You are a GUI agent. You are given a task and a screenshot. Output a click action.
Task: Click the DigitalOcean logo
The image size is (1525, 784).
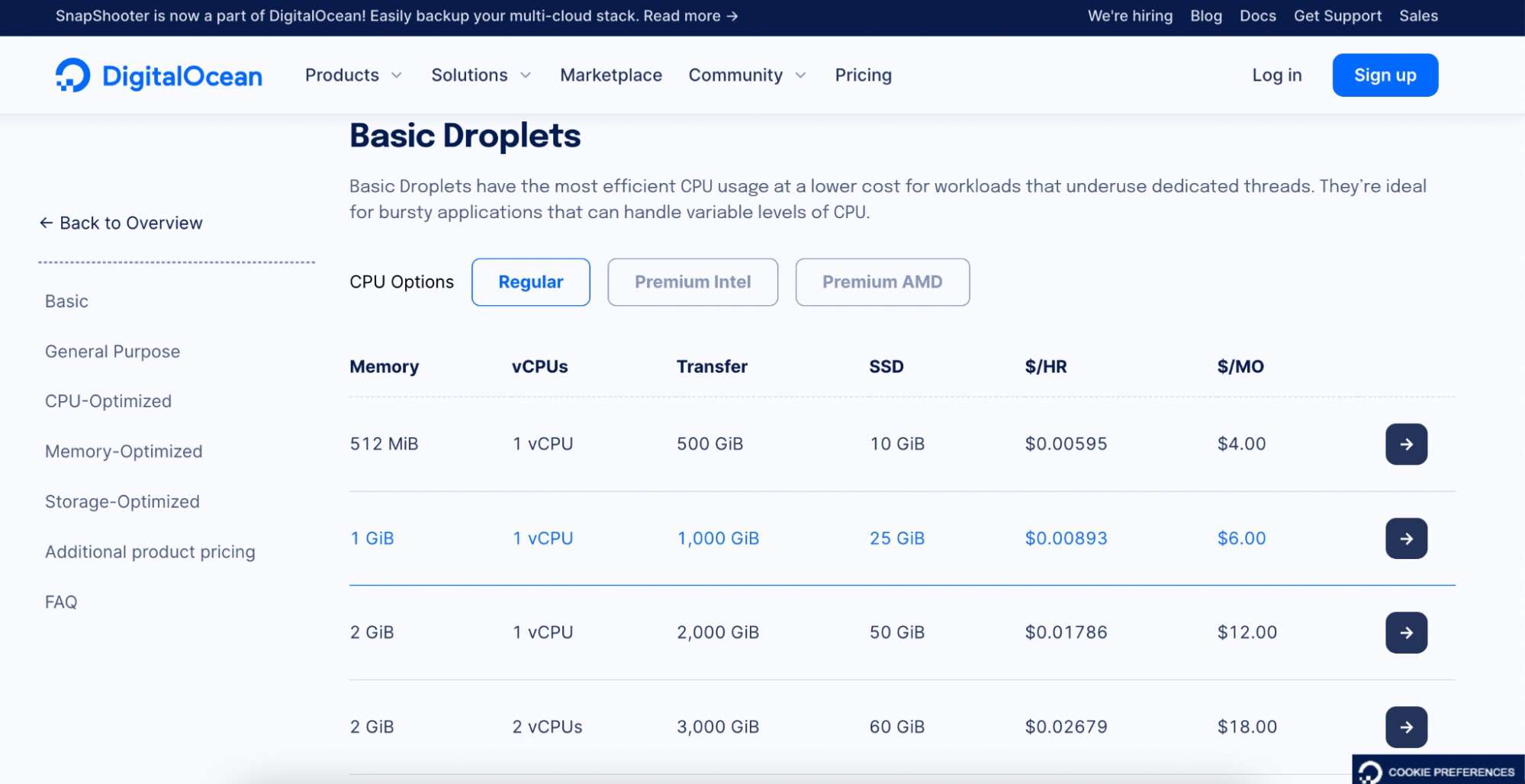(159, 75)
